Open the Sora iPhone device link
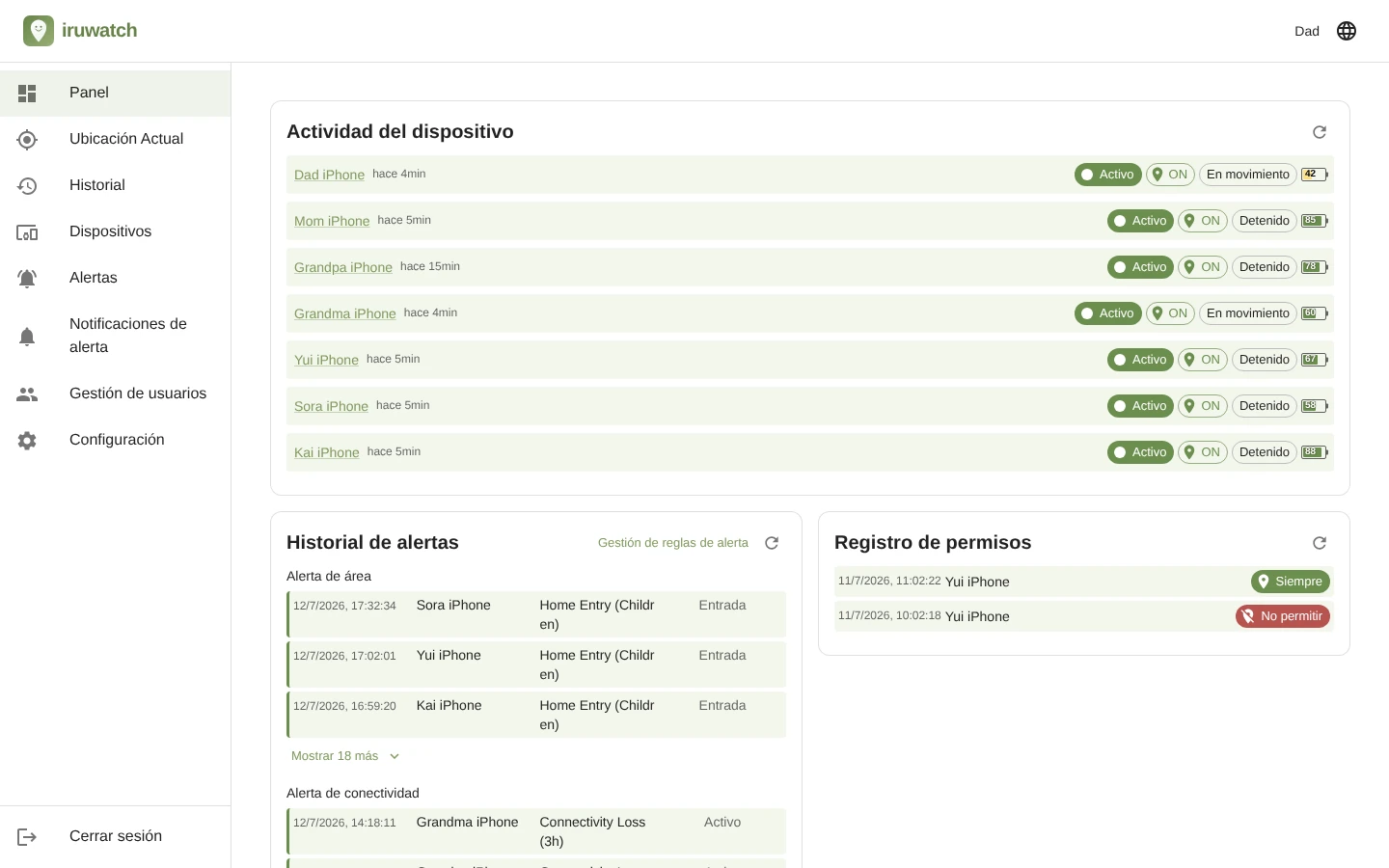 (x=331, y=406)
